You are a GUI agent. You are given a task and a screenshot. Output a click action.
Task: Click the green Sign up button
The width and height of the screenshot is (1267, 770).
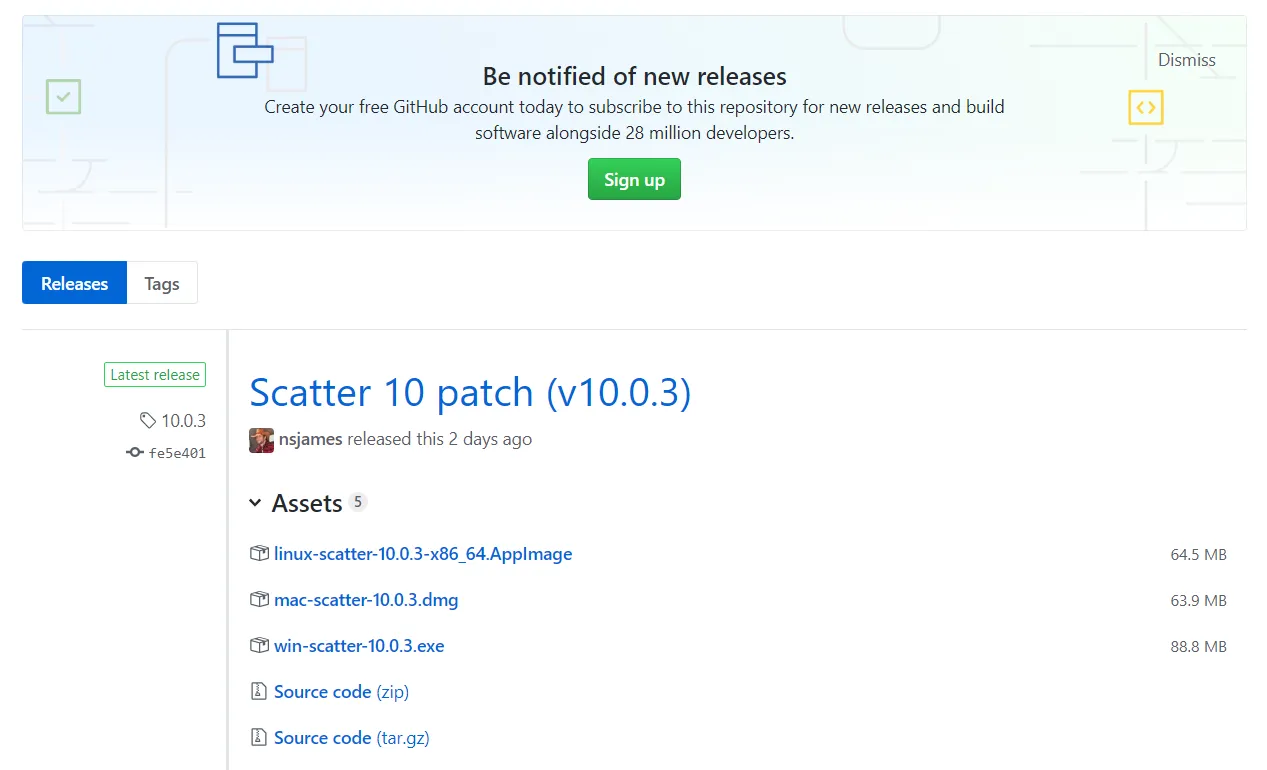(634, 179)
